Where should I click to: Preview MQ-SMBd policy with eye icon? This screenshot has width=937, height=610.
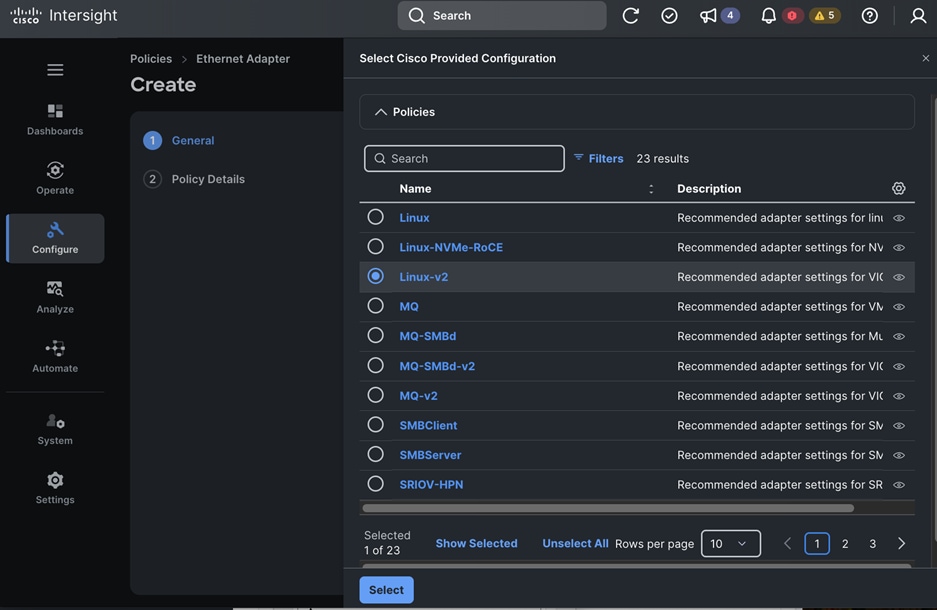[x=899, y=336]
